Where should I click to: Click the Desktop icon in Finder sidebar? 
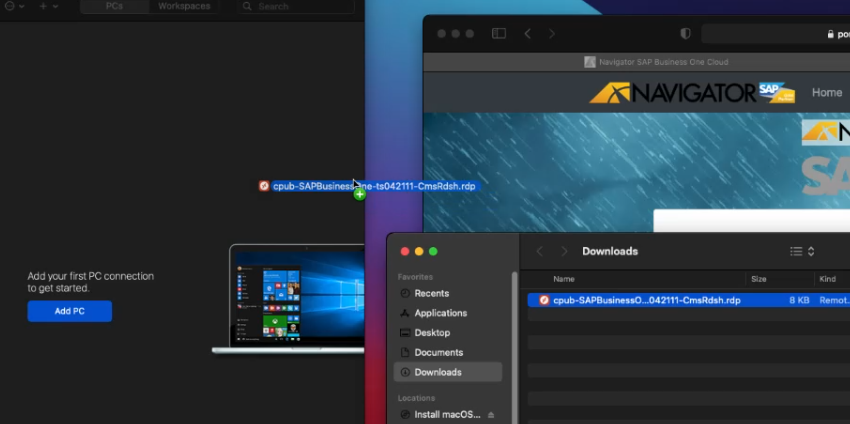point(405,332)
